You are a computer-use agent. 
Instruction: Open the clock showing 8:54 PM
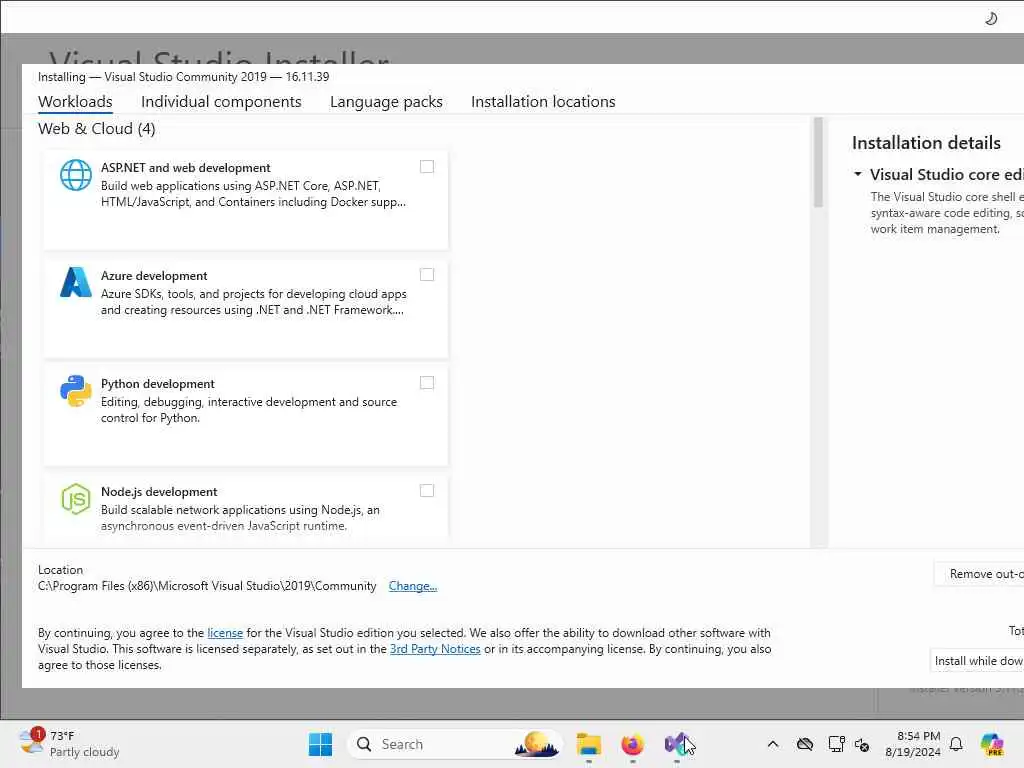pos(913,744)
